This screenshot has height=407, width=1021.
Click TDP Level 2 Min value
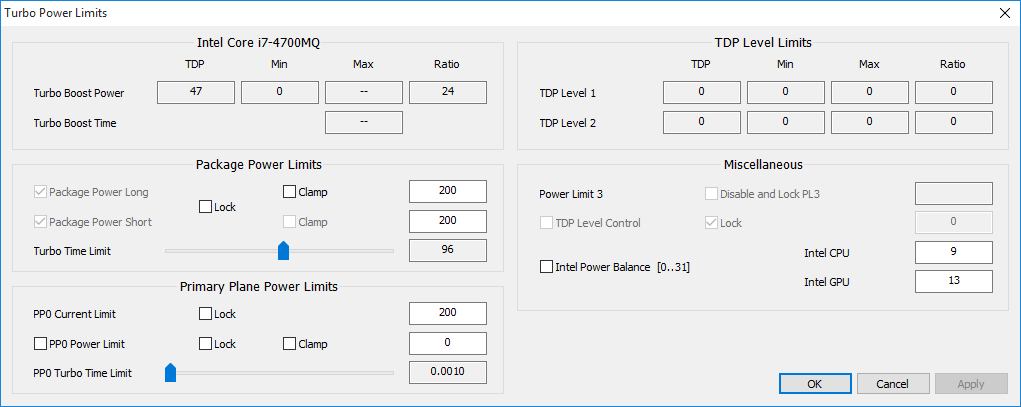pyautogui.click(x=786, y=122)
